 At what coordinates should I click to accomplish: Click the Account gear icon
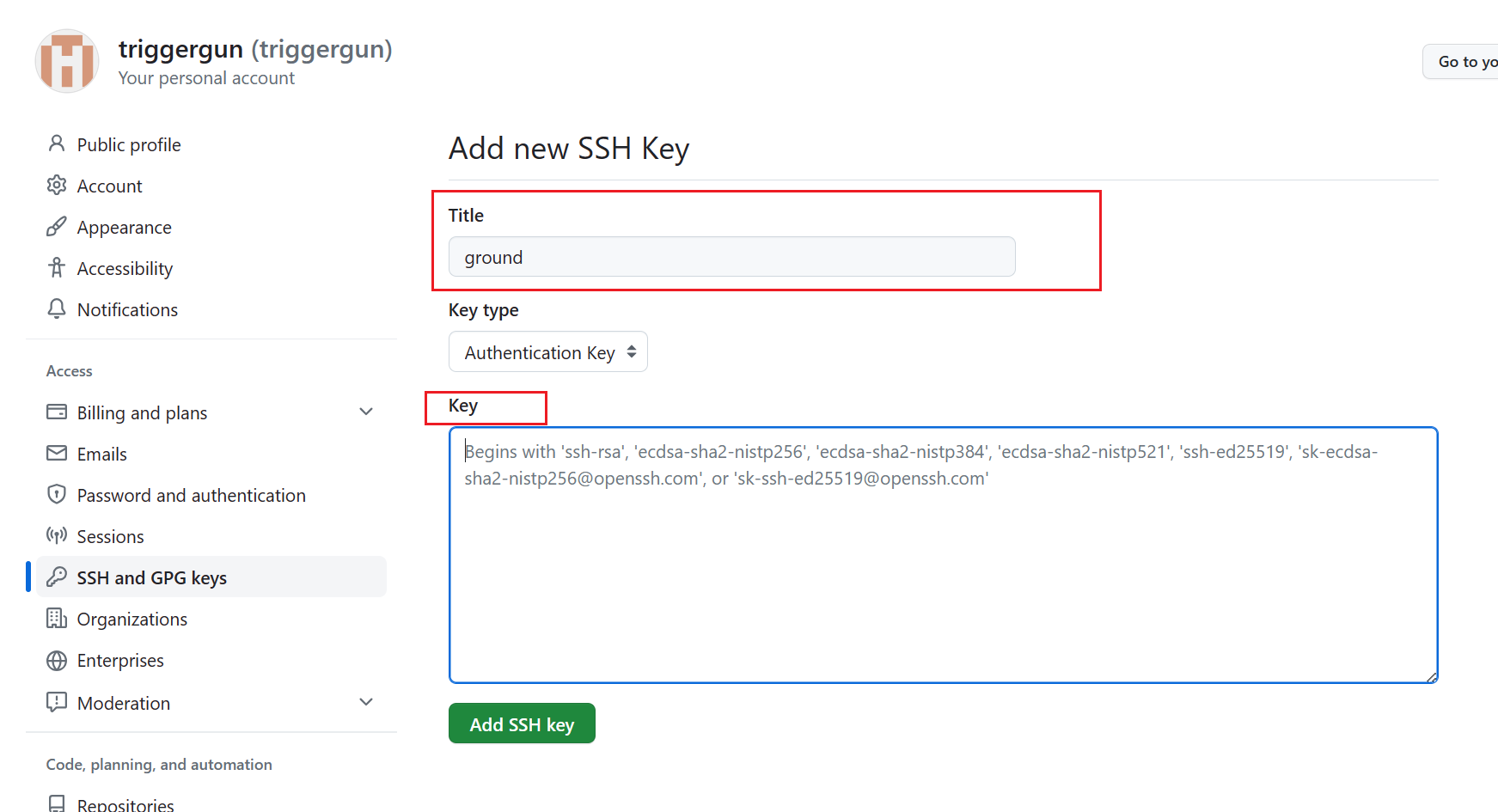pos(57,185)
